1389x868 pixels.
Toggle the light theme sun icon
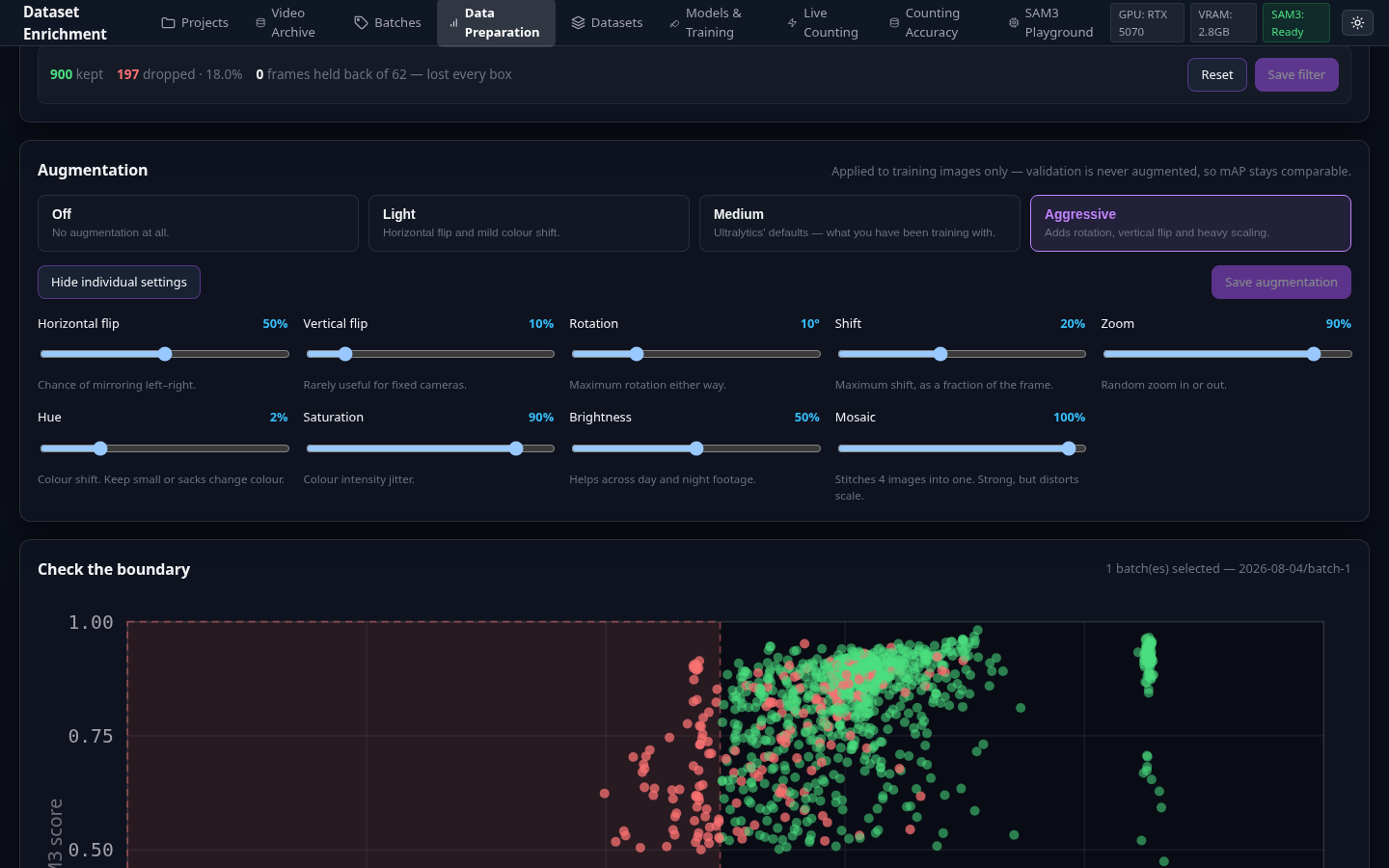point(1357,22)
